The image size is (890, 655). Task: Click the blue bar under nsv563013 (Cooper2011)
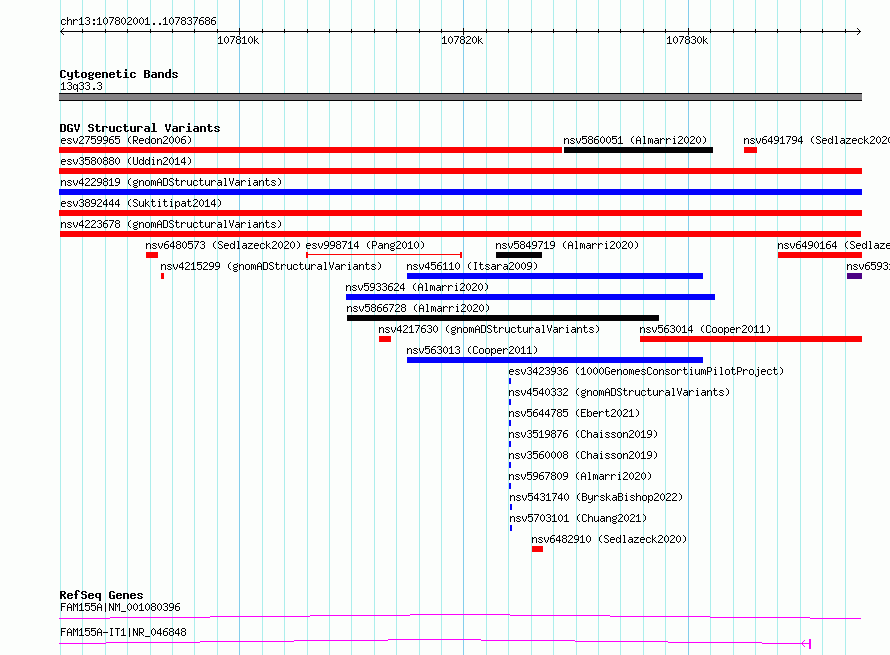coord(555,360)
